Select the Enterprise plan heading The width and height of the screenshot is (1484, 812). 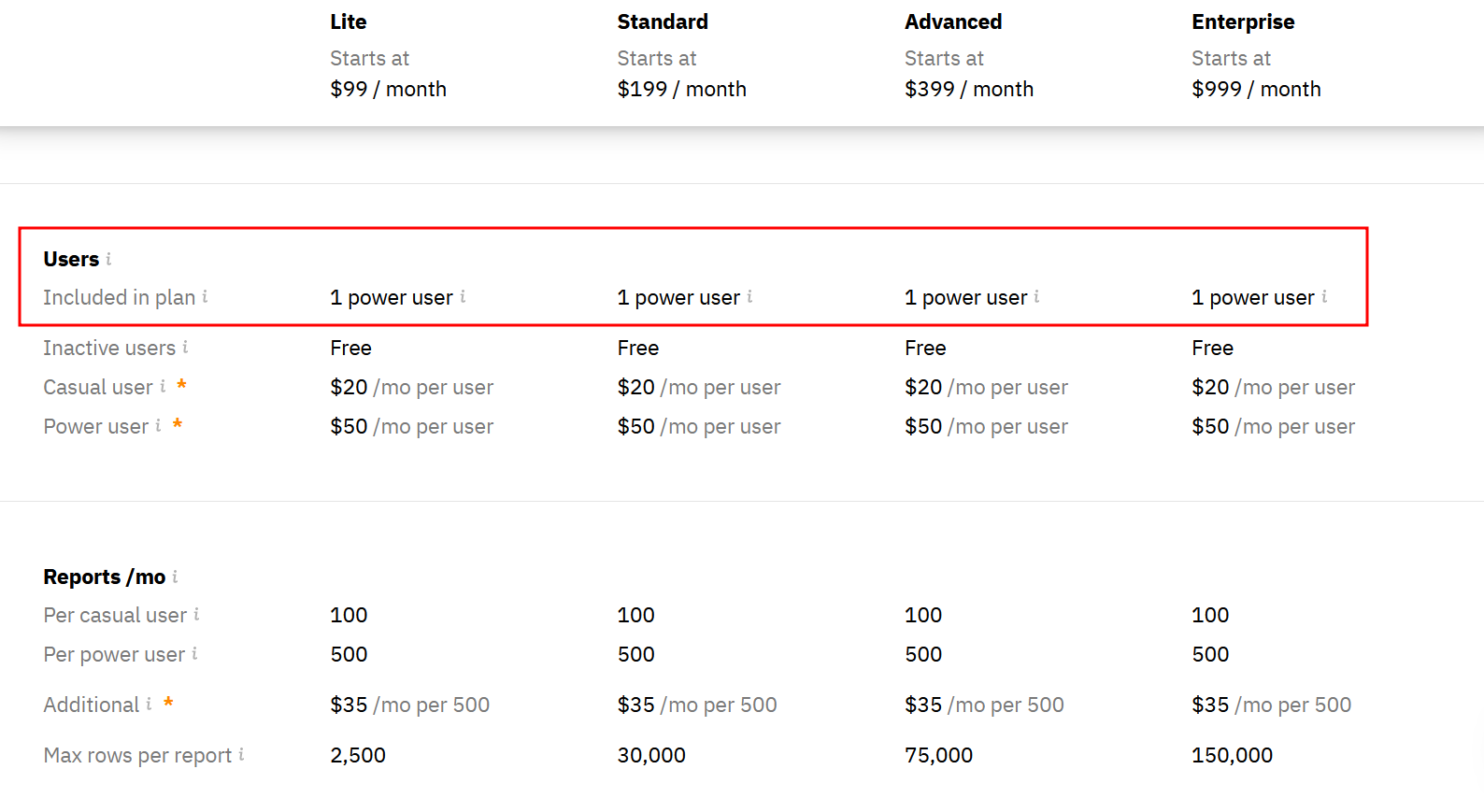pos(1243,21)
